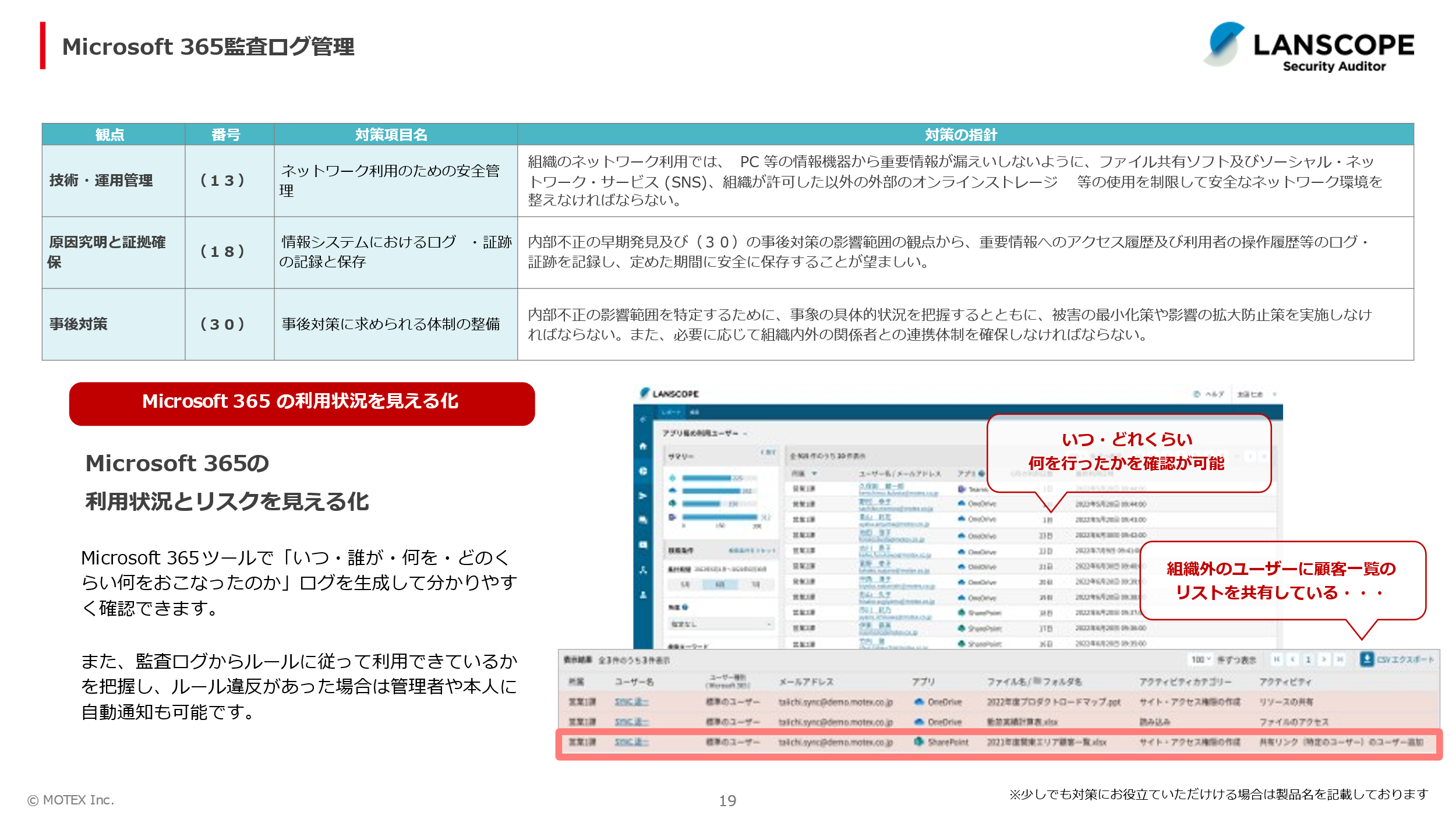The image size is (1456, 819).
Task: Click the OneDrive icon in the 勤怠実績計算表.xlsx row
Action: click(919, 722)
